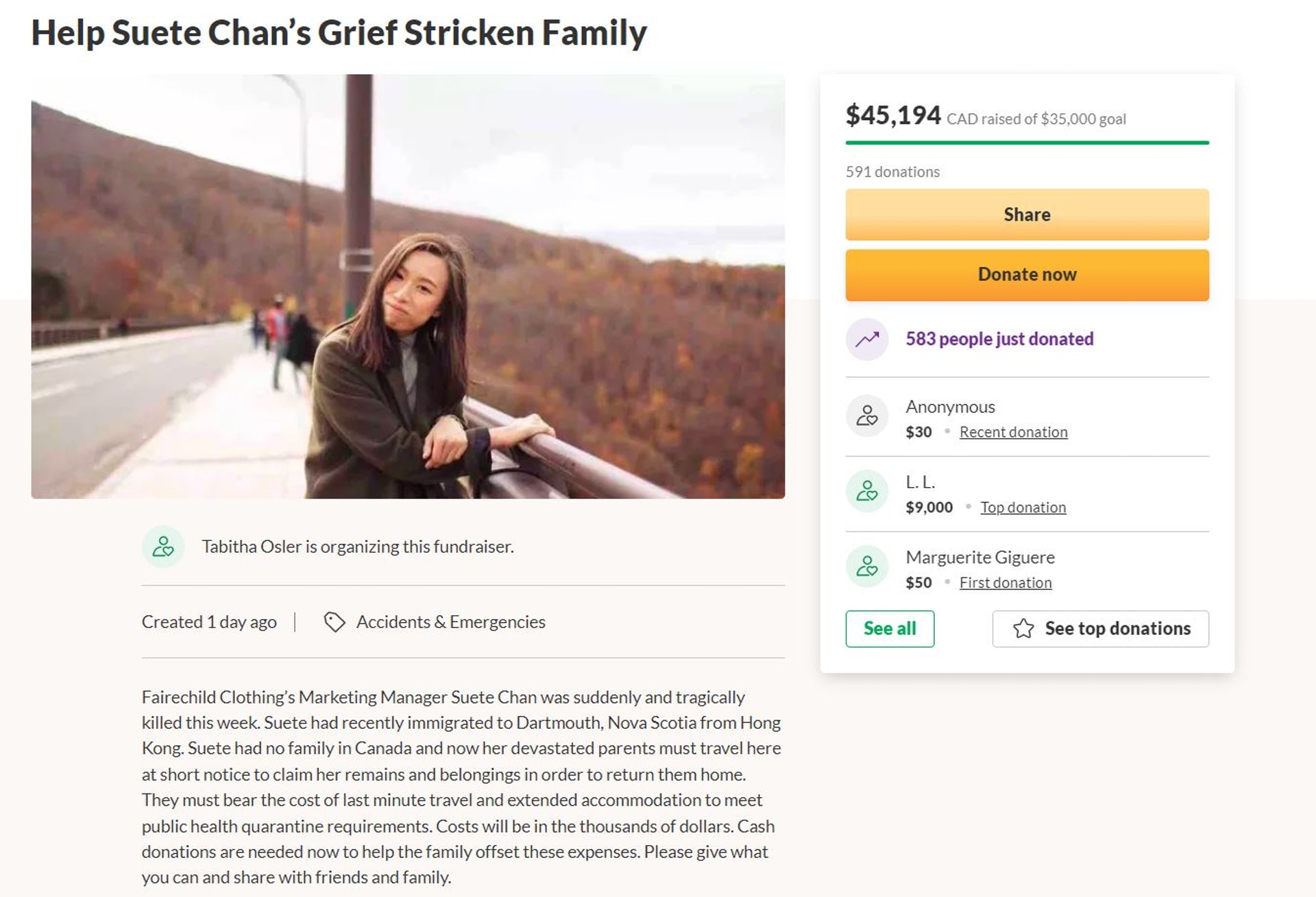This screenshot has height=897, width=1316.
Task: Open the Top donation link
Action: (1023, 507)
